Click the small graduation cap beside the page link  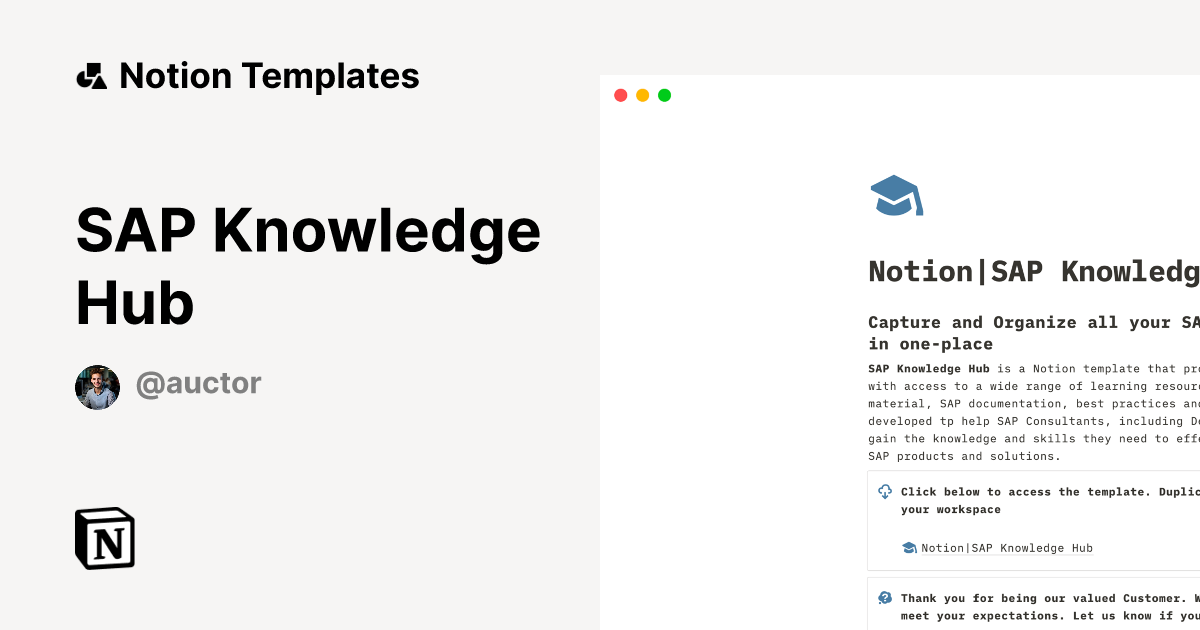[907, 547]
